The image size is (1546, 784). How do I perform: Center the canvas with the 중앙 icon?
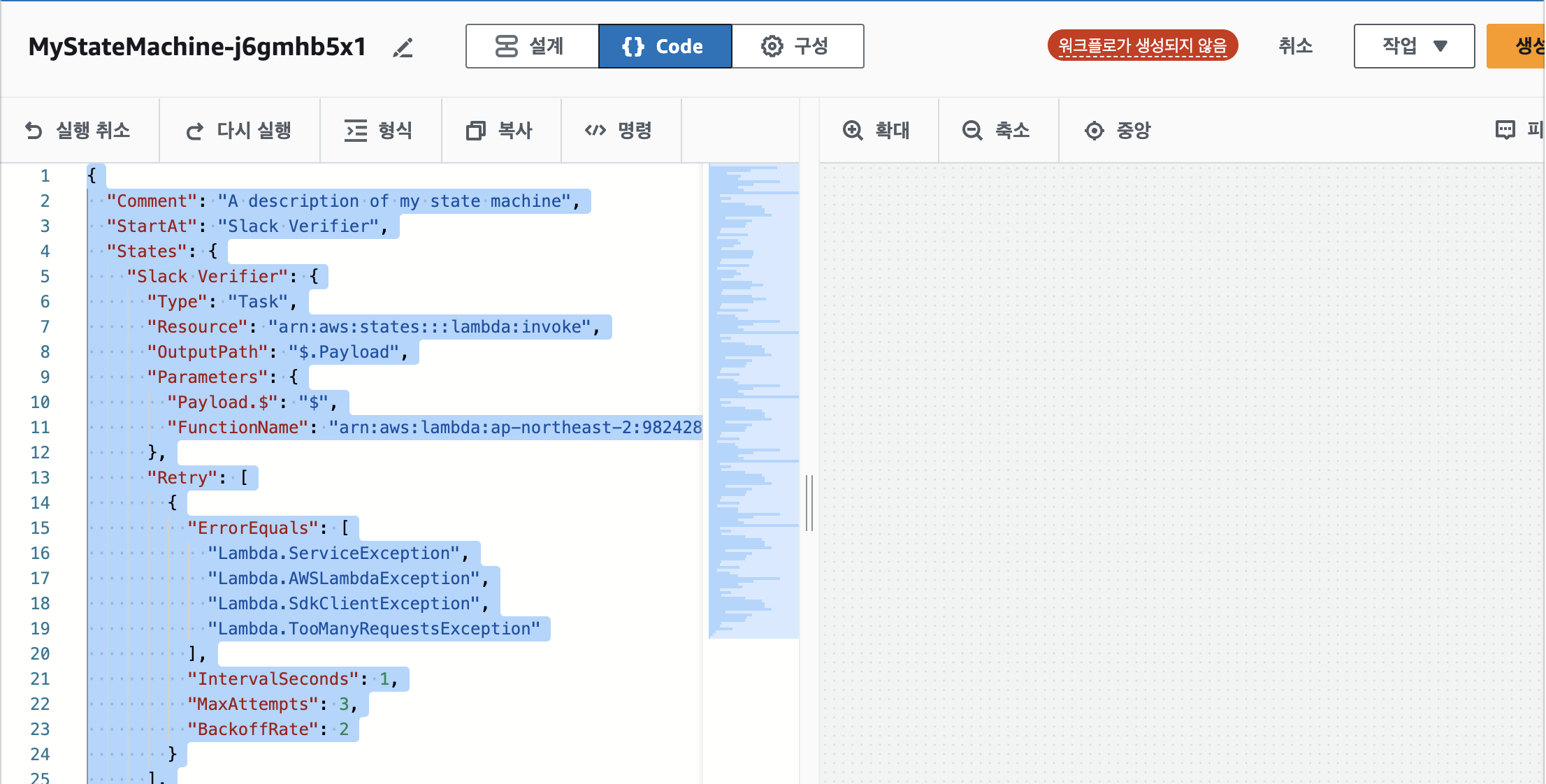(1094, 131)
